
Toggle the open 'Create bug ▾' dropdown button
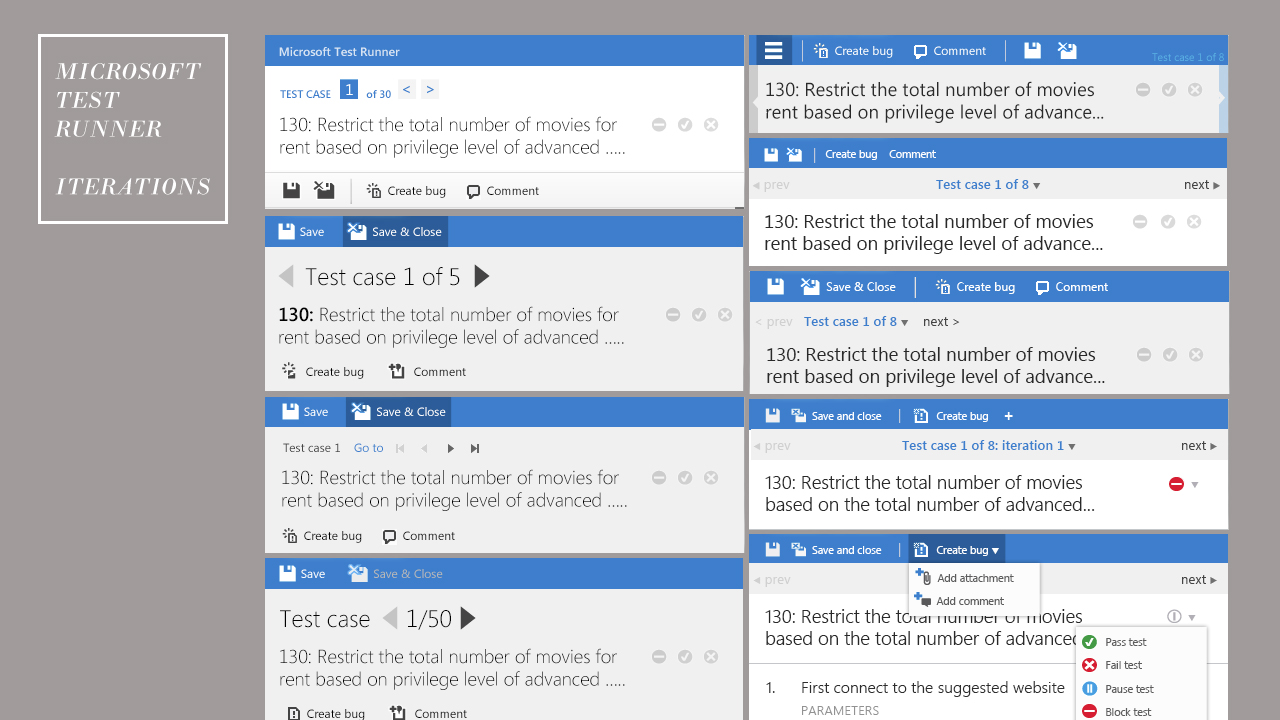coord(957,550)
